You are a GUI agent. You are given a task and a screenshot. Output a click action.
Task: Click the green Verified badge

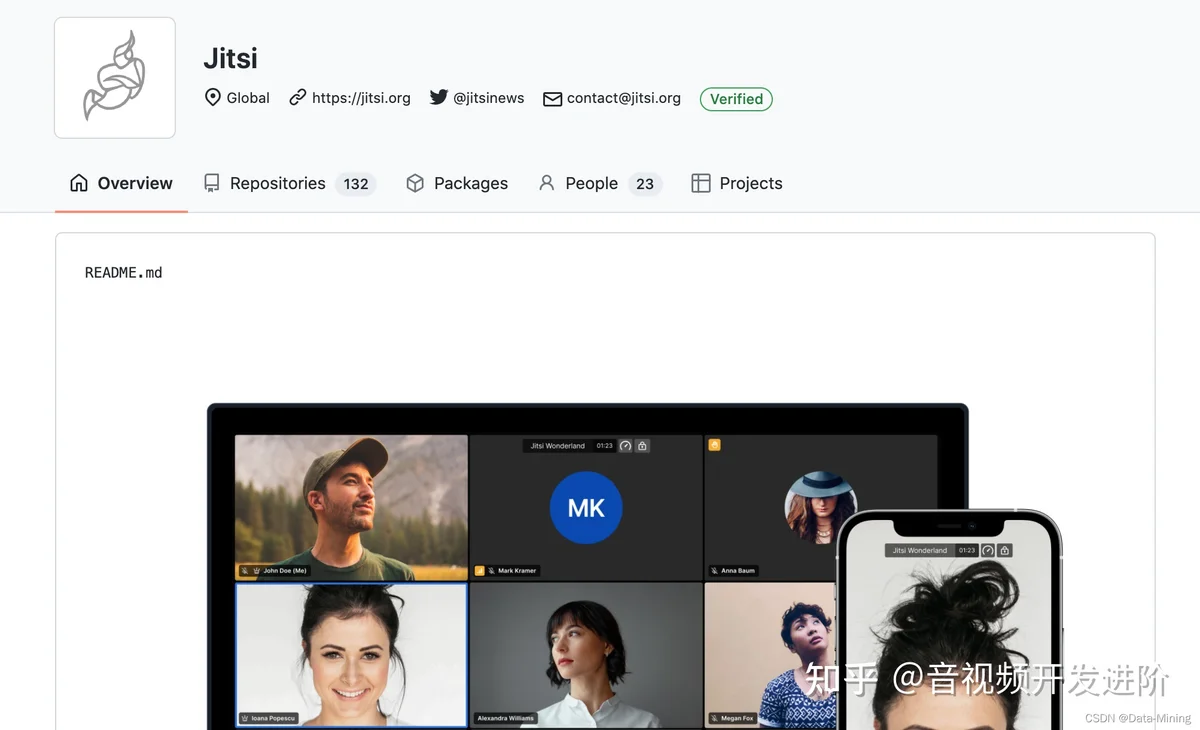(x=736, y=99)
